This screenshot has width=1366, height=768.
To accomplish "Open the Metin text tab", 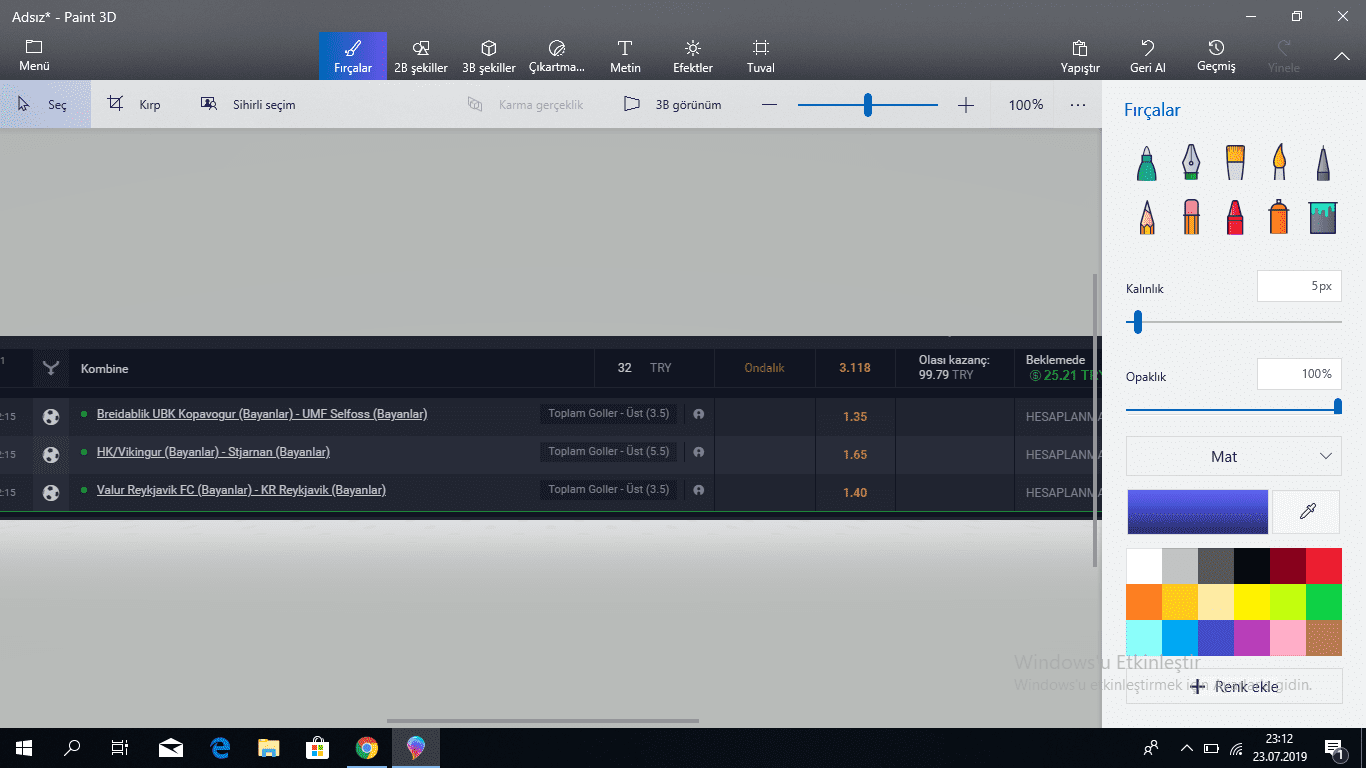I will [625, 56].
